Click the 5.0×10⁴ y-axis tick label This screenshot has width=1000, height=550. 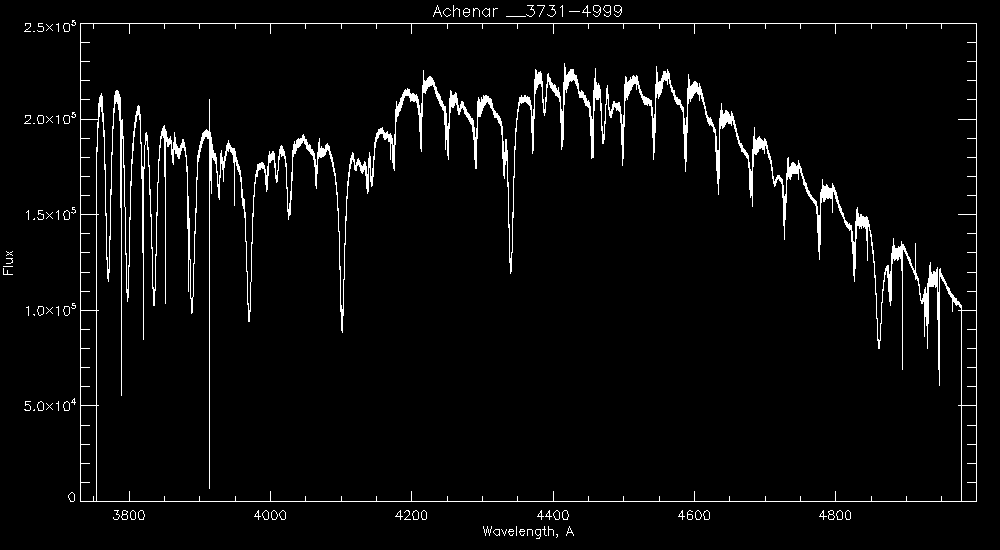pos(49,405)
